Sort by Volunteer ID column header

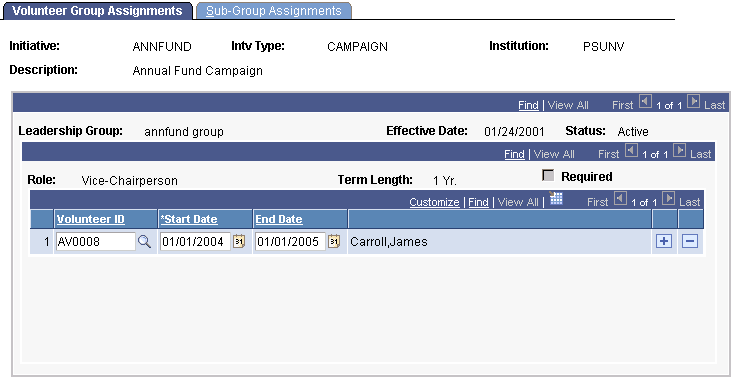coord(91,219)
